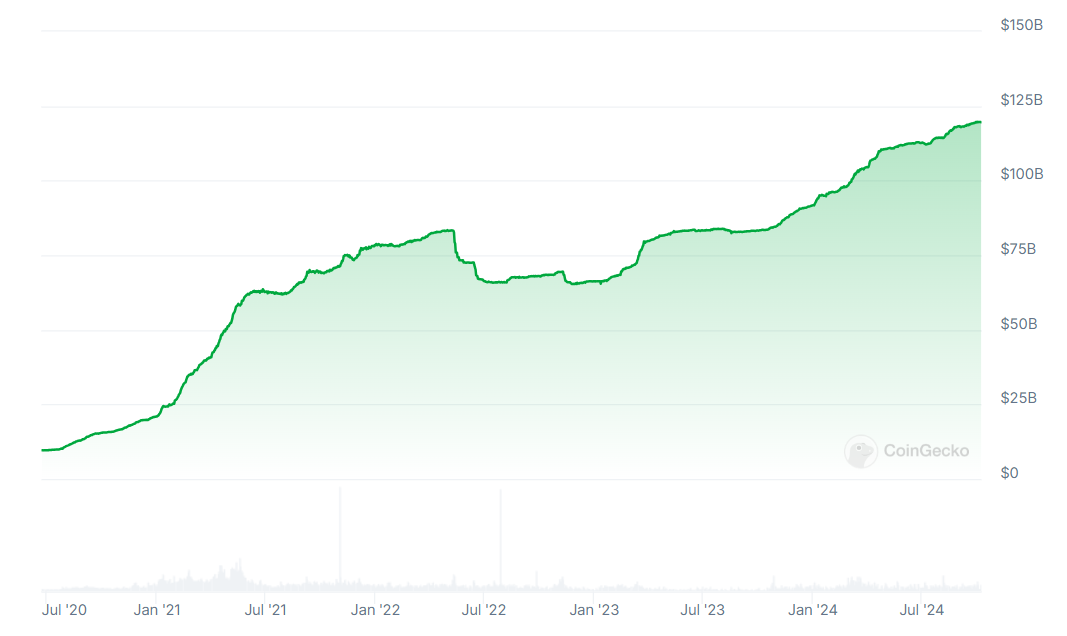Click the Jan '24 x-axis label
Image resolution: width=1067 pixels, height=636 pixels.
812,610
